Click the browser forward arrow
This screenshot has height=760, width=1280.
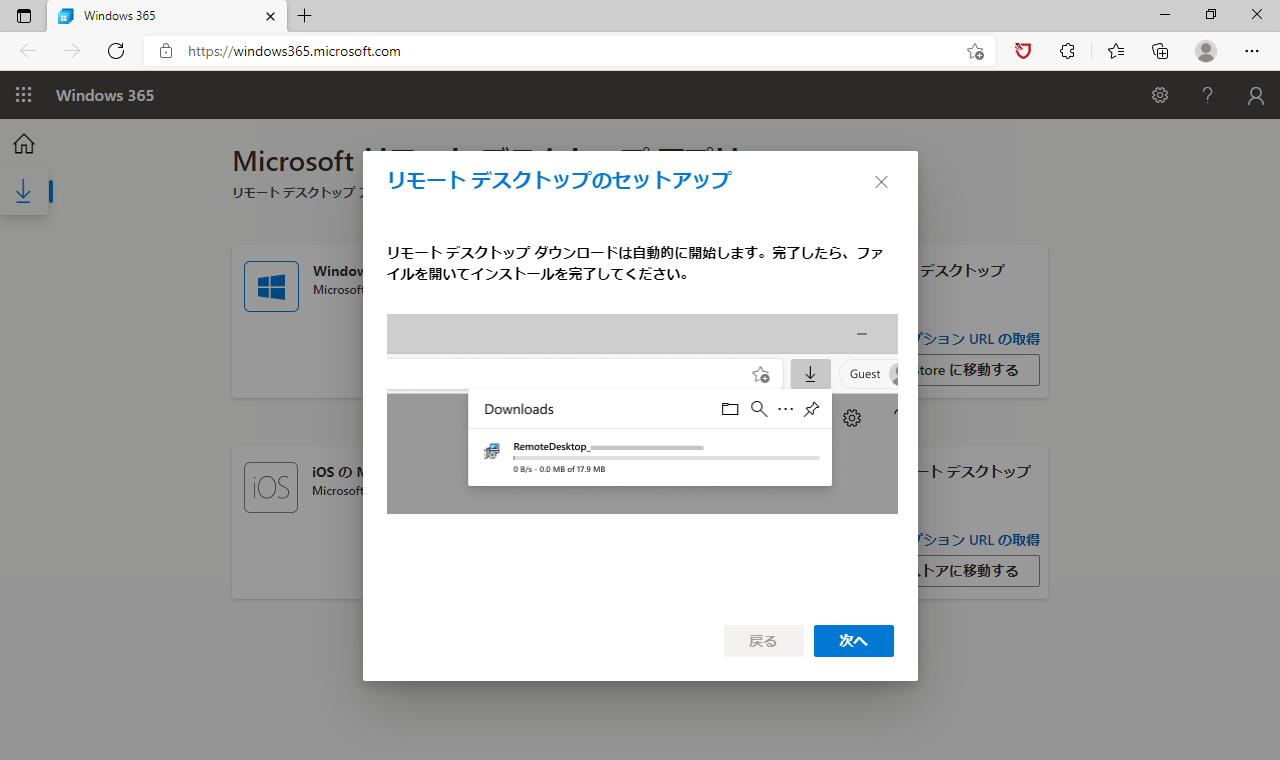(72, 51)
